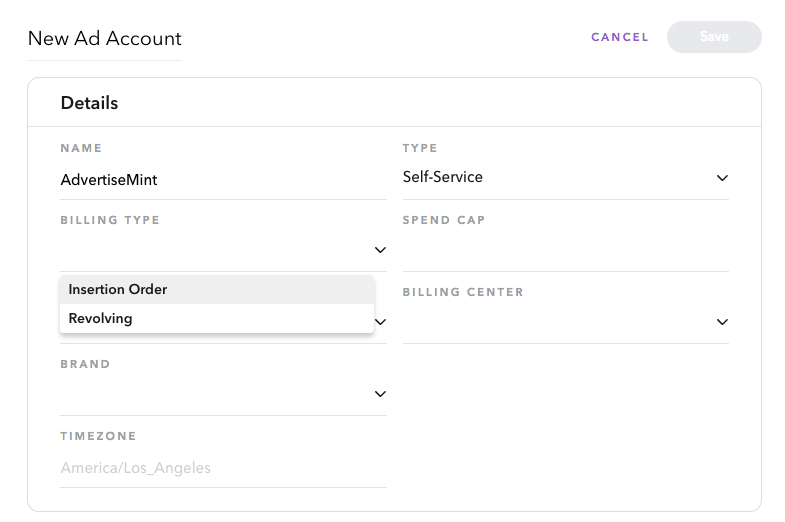785x522 pixels.
Task: Select Insertion Order from the list
Action: 217,289
